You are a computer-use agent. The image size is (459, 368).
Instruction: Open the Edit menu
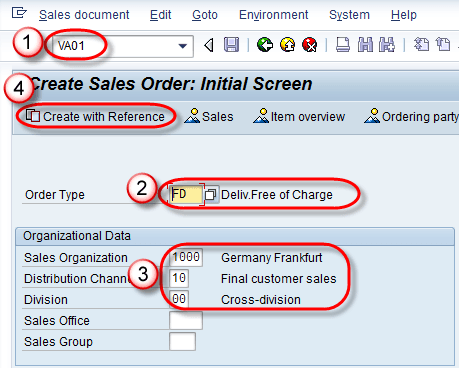coord(160,15)
